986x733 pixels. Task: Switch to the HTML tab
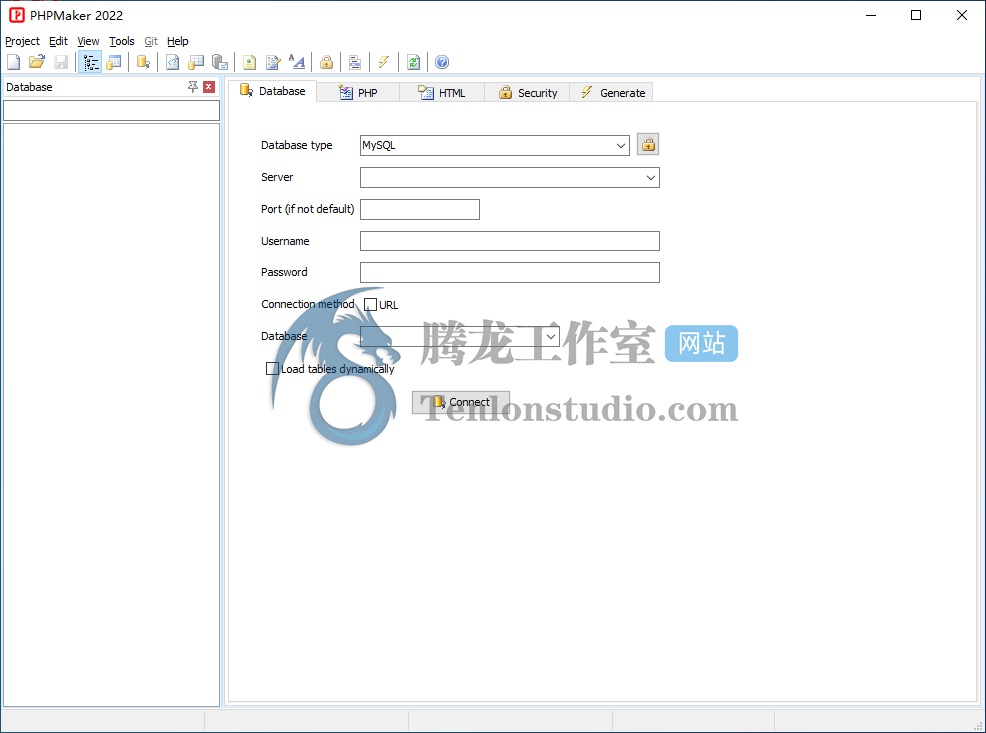click(441, 92)
